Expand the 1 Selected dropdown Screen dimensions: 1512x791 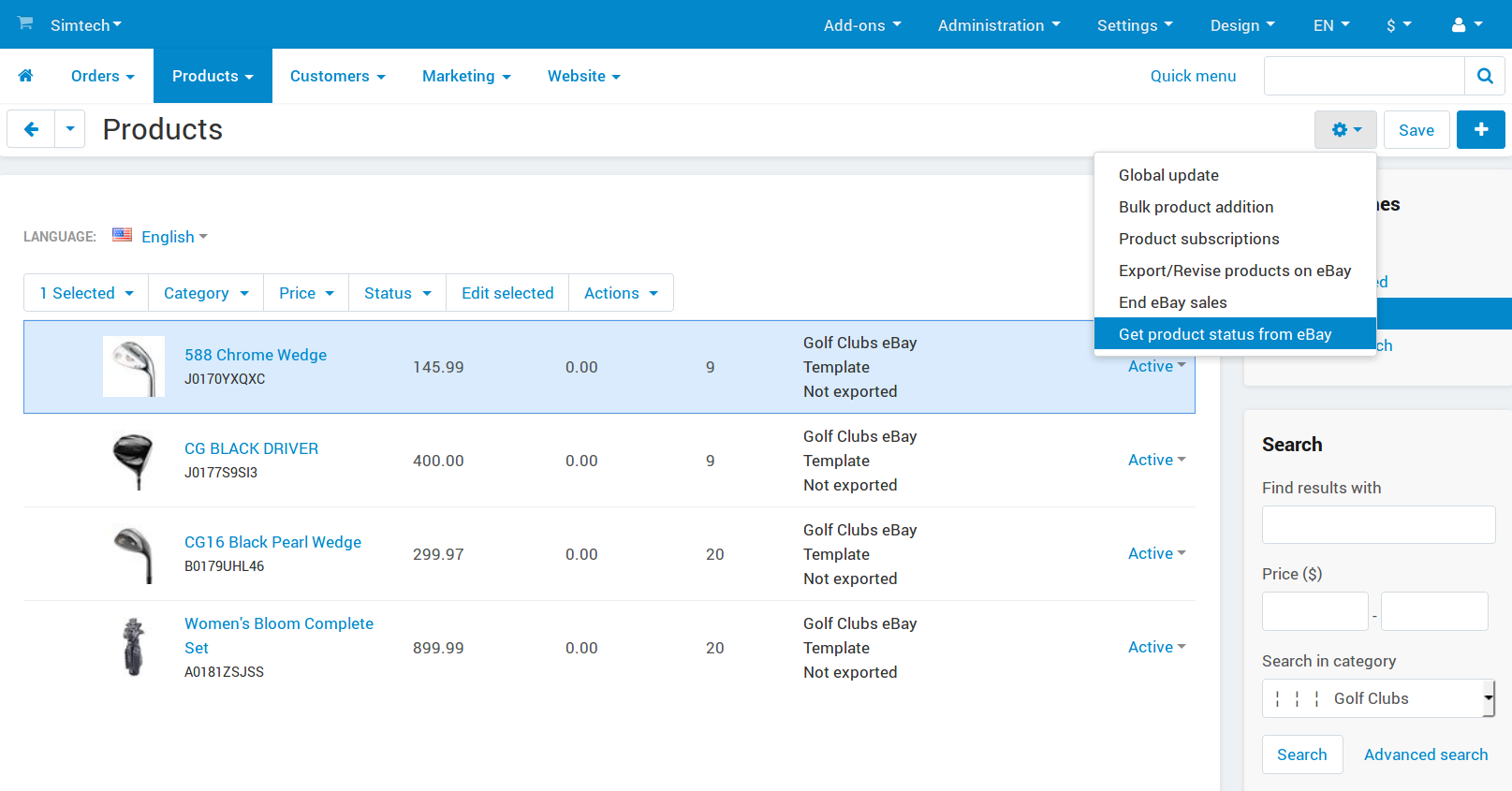tap(86, 293)
